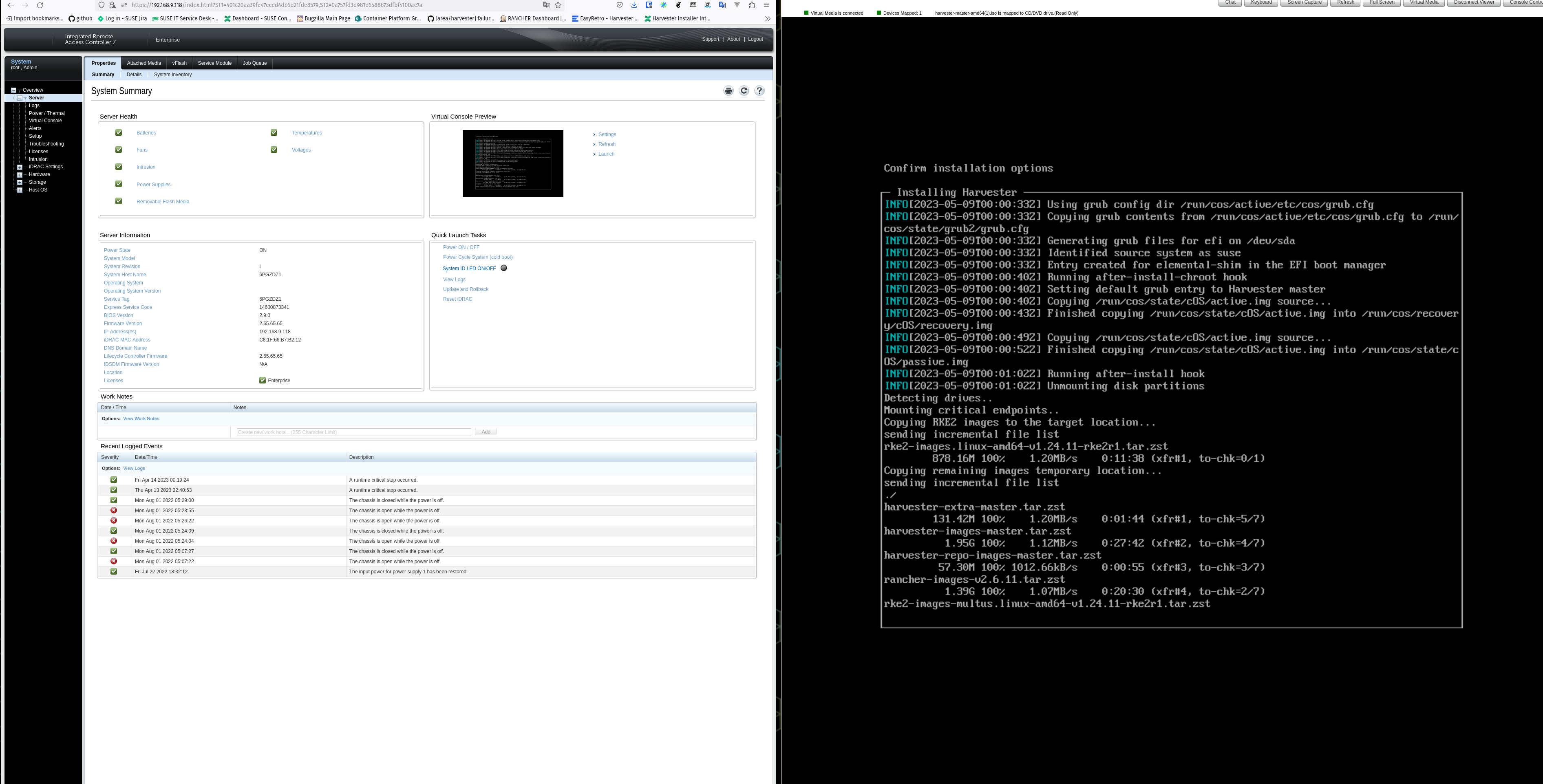This screenshot has width=1543, height=784.
Task: Take a Screen Capture in console viewer
Action: (x=1304, y=2)
